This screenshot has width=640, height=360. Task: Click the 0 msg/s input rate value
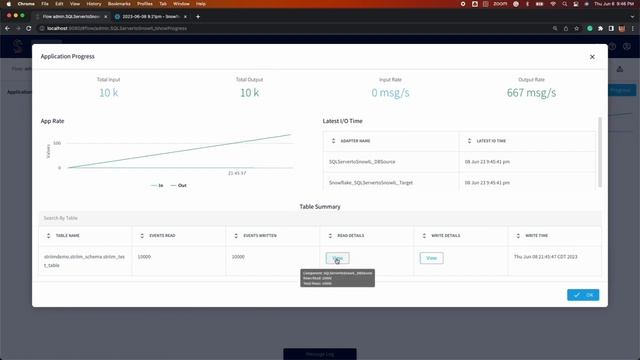click(390, 93)
